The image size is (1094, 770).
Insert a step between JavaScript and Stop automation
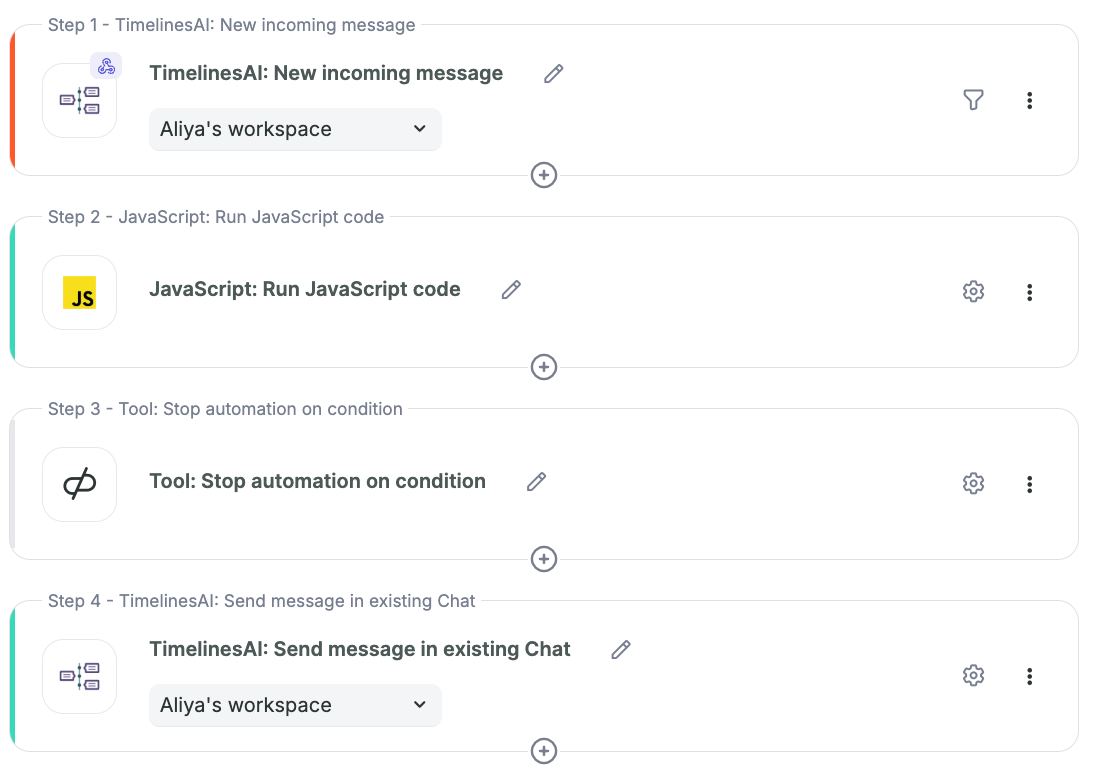(544, 367)
